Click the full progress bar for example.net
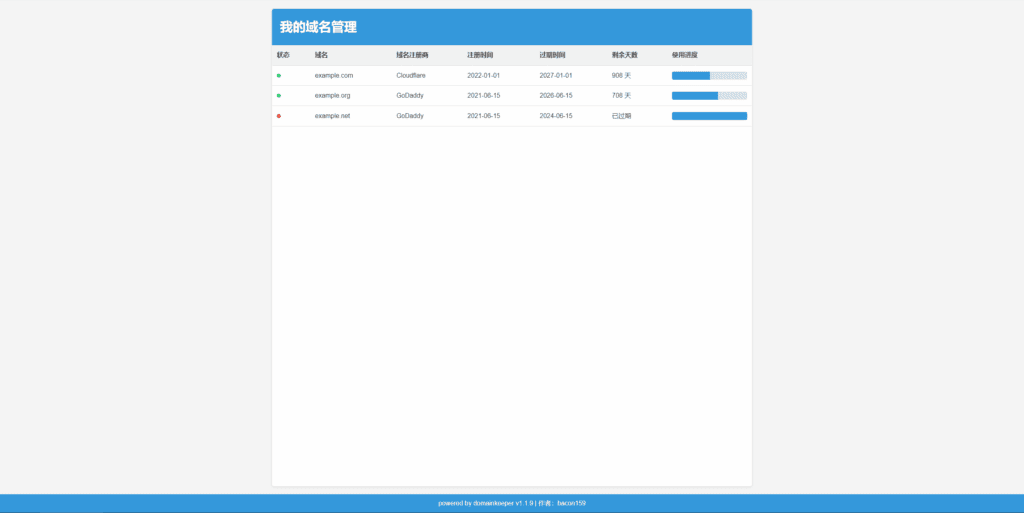The width and height of the screenshot is (1024, 513). (709, 116)
